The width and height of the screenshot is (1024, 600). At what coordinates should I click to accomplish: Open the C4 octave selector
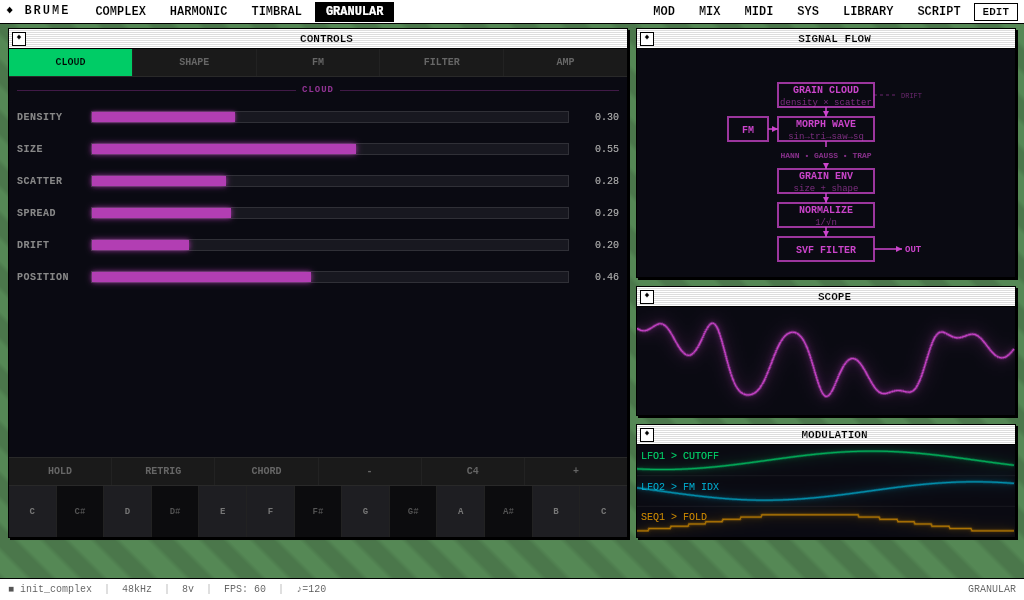472,470
